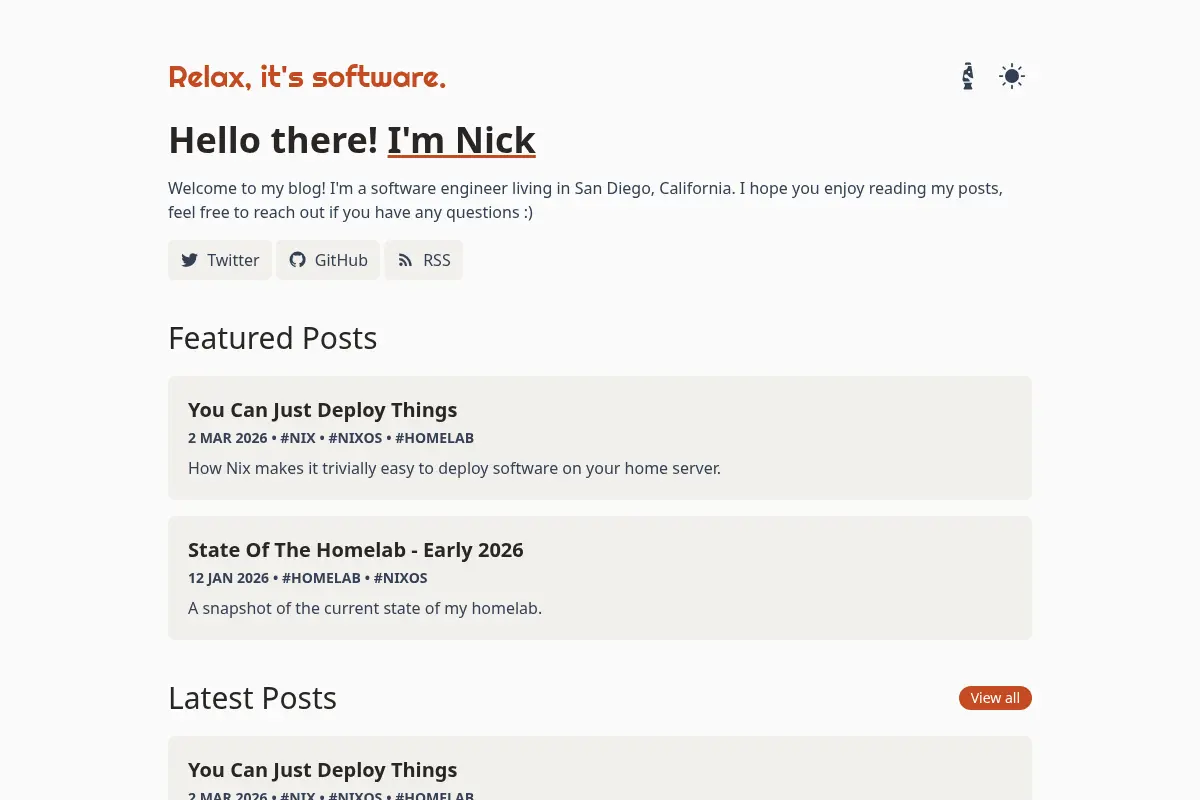
Task: Open the GitHub octocat icon link
Action: 297,260
